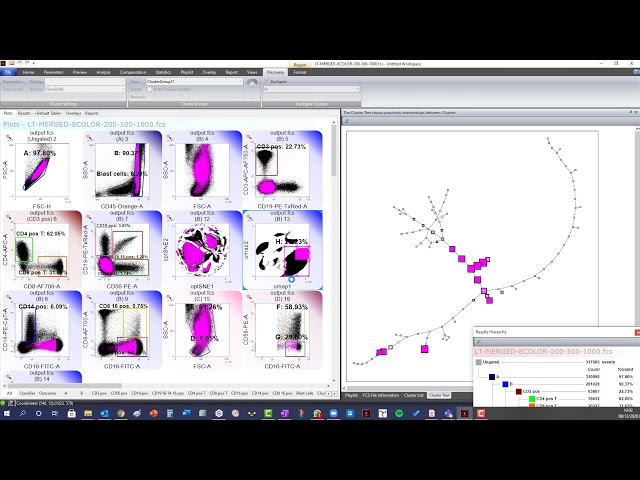Click zoom icon on the optSNE1 plot
The image size is (640, 480).
(x=169, y=218)
